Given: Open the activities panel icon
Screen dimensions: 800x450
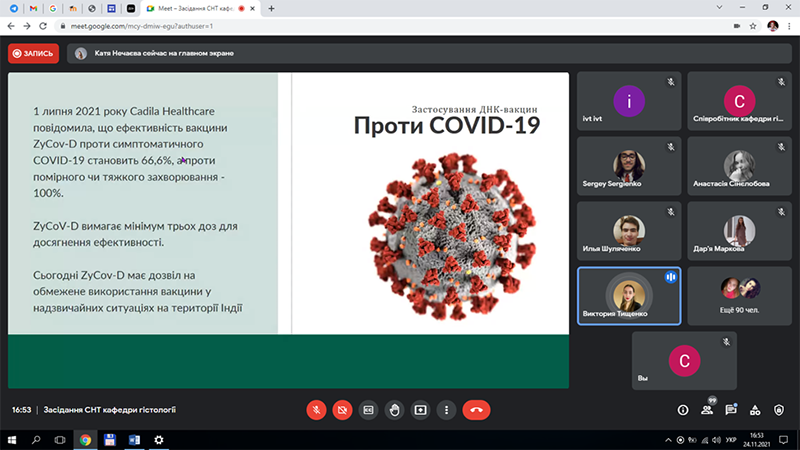Looking at the screenshot, I should [755, 409].
